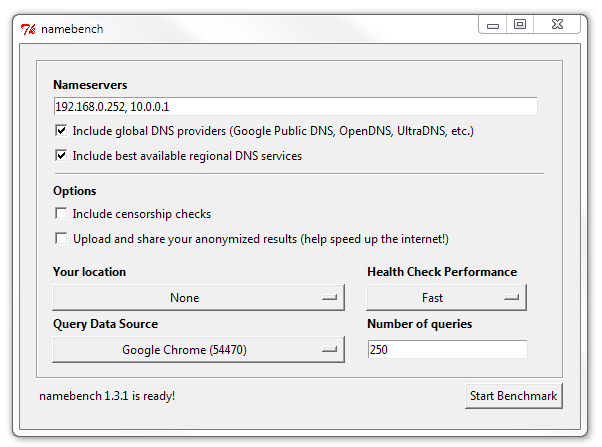Disable Include best available regional DNS services
This screenshot has height=447, width=602.
[x=62, y=156]
